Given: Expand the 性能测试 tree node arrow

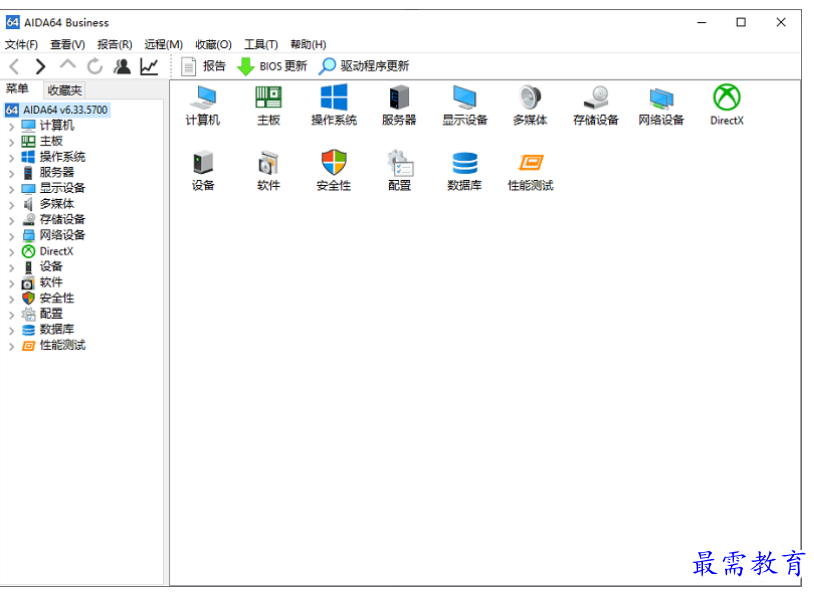Looking at the screenshot, I should pyautogui.click(x=11, y=346).
